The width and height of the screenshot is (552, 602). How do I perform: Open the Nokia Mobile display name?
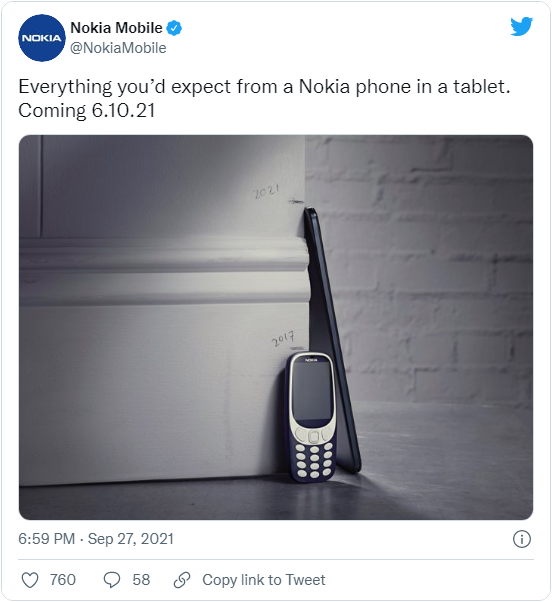click(116, 28)
